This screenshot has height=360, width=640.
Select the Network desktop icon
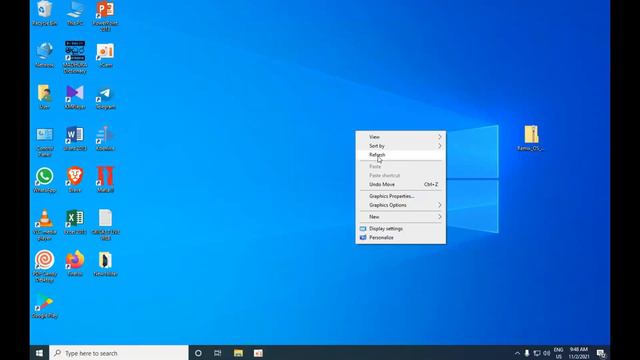click(44, 55)
